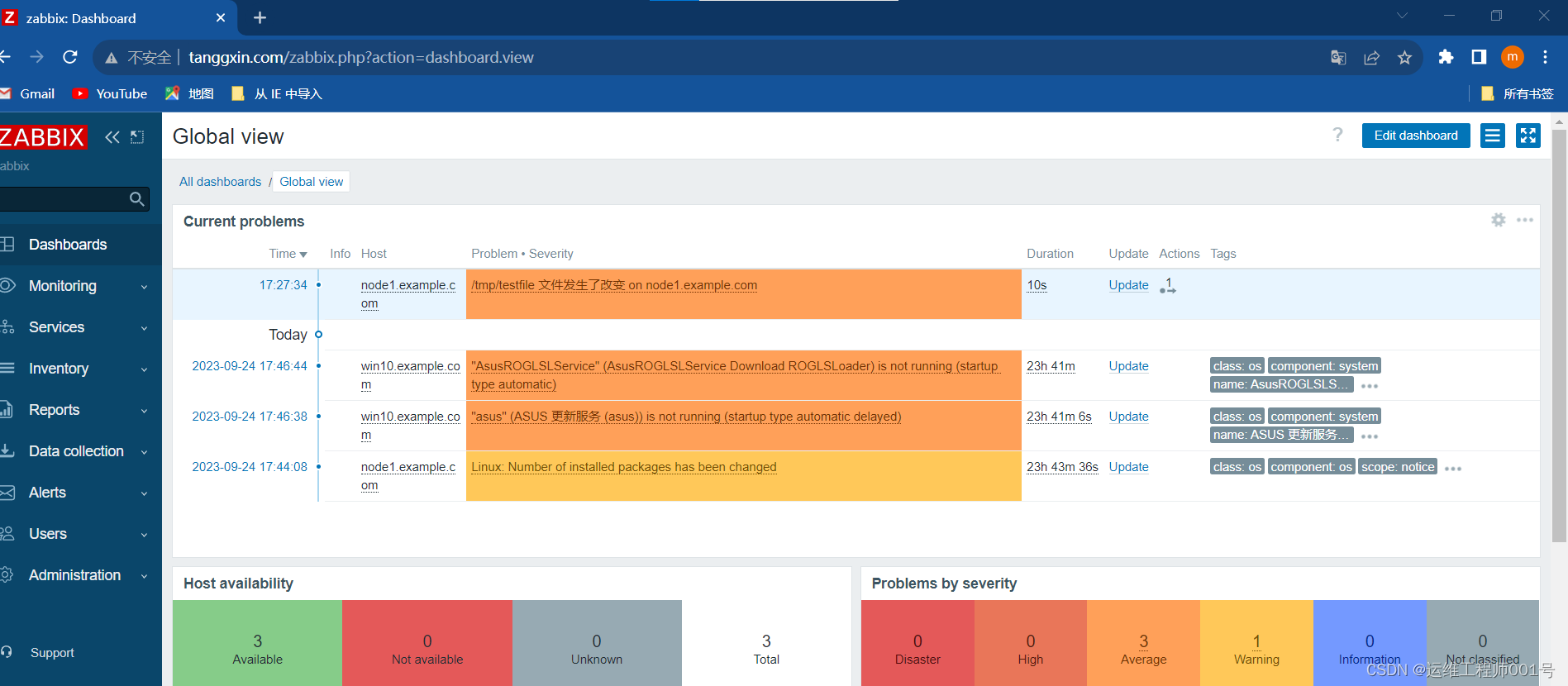Open the help question mark icon
1568x686 pixels.
(x=1337, y=135)
